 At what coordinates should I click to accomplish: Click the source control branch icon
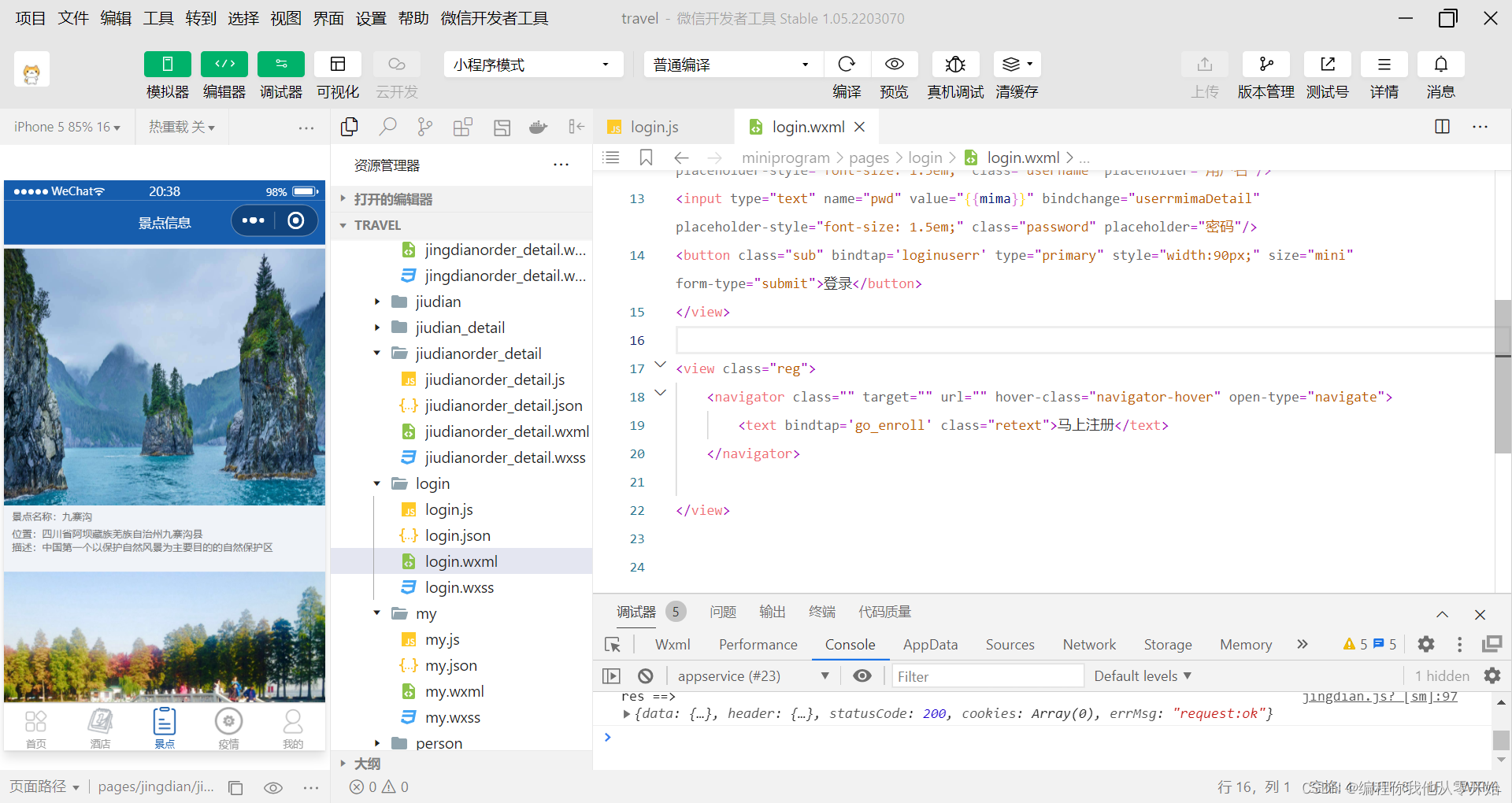pos(425,127)
